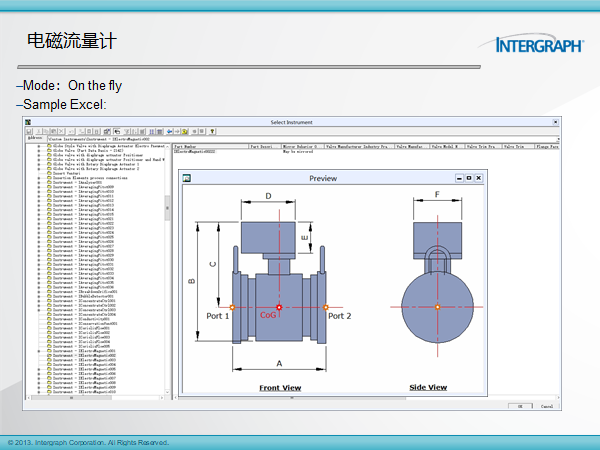600x450 pixels.
Task: Expand the Insertion Elements process connections node
Action: [x=39, y=178]
